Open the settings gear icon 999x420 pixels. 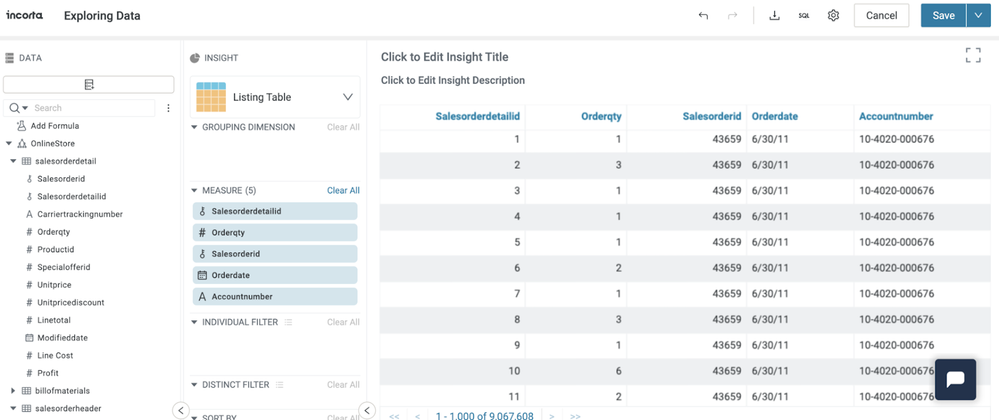coord(833,16)
